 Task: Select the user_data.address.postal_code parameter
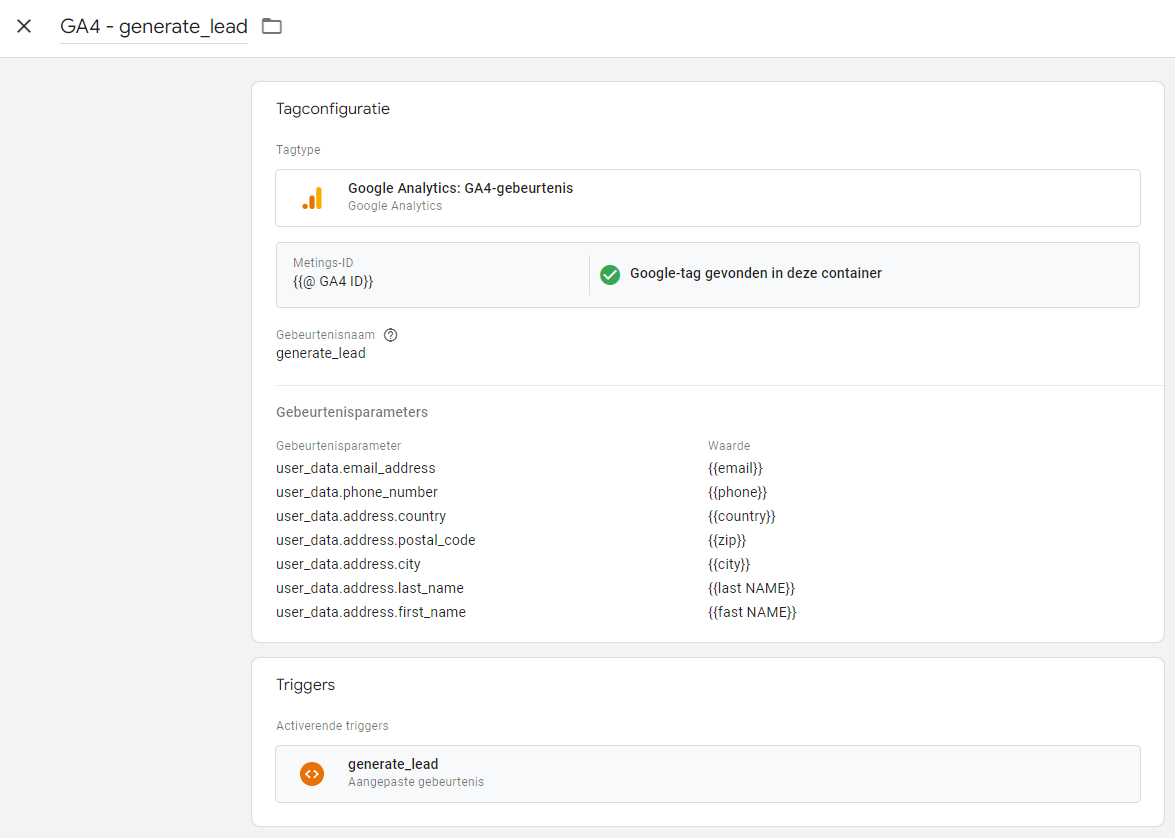(376, 540)
